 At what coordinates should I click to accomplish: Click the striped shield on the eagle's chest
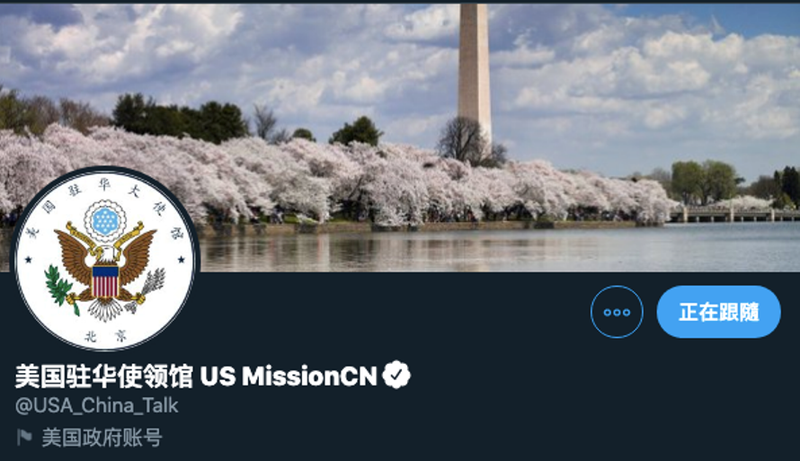click(105, 281)
